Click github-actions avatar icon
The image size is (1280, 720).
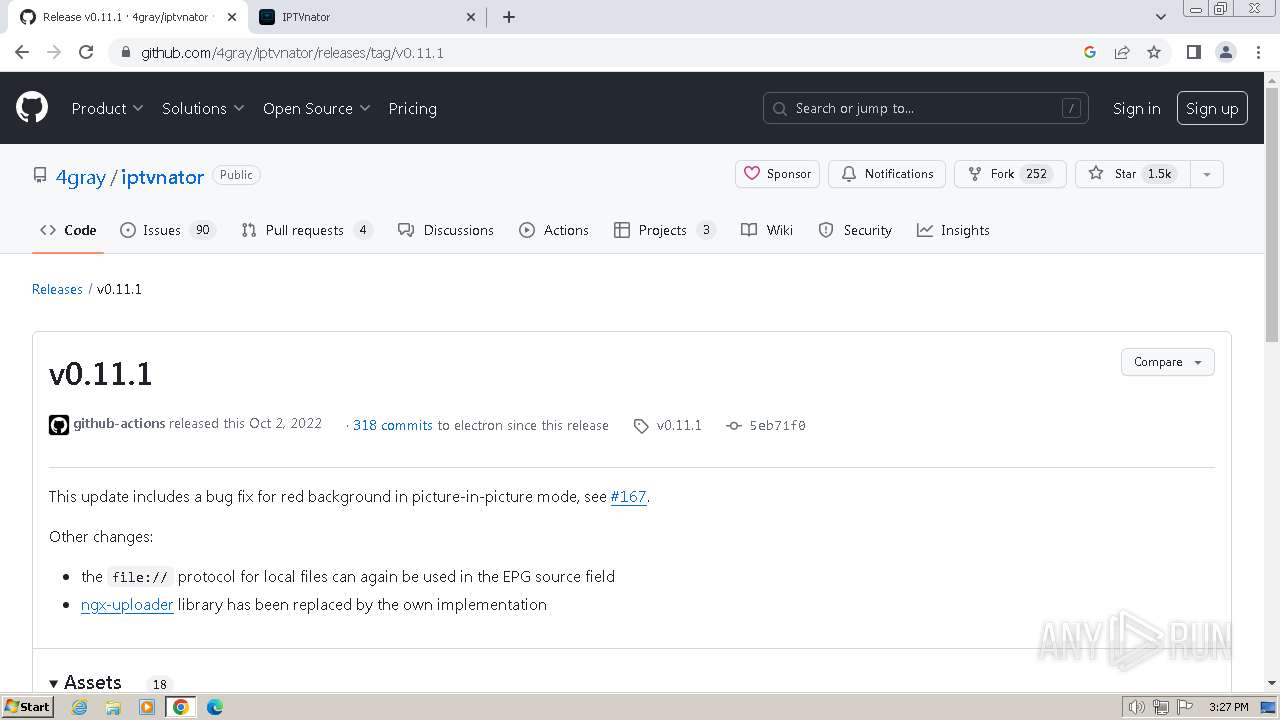59,425
